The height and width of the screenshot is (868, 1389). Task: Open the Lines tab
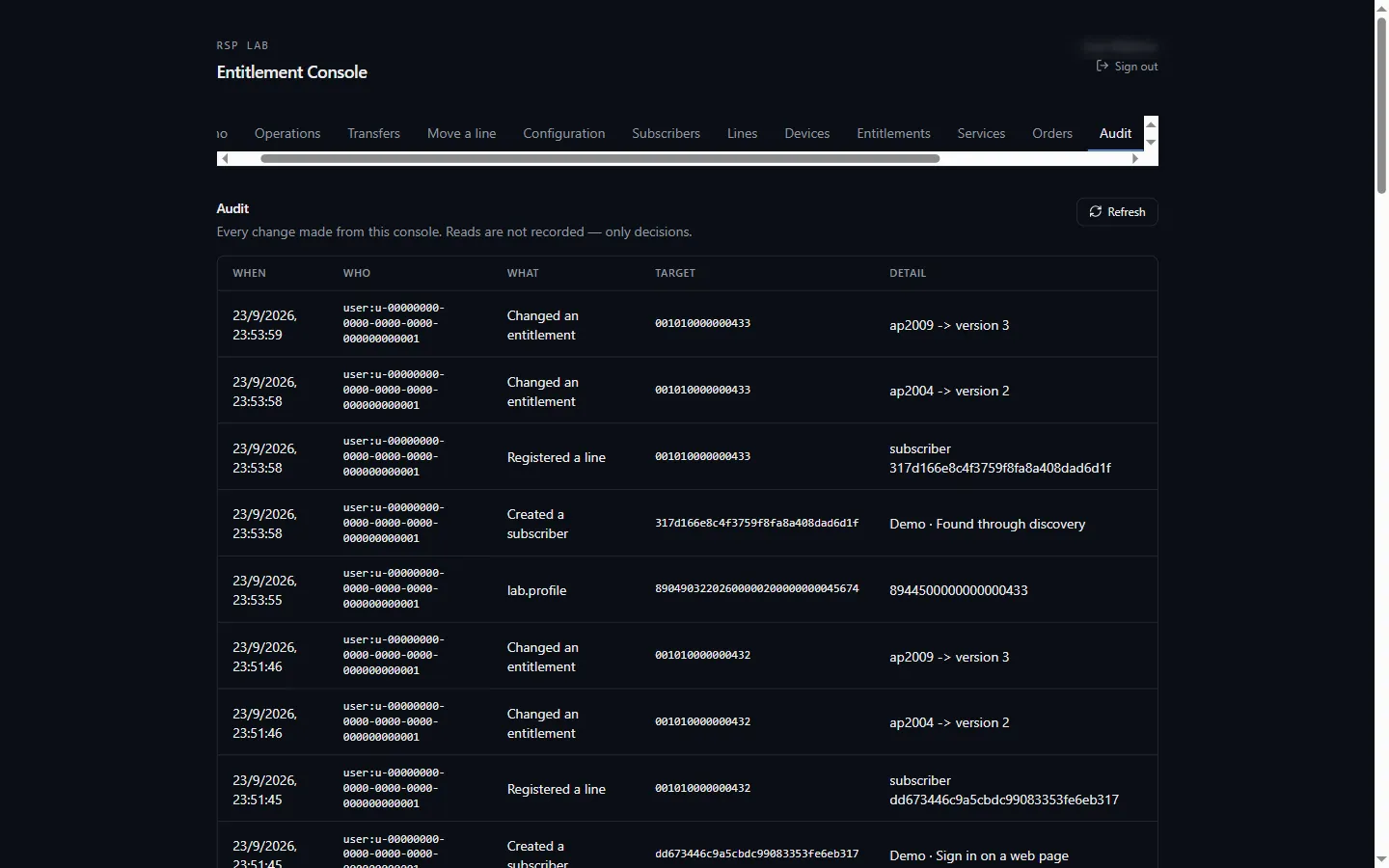pos(742,133)
